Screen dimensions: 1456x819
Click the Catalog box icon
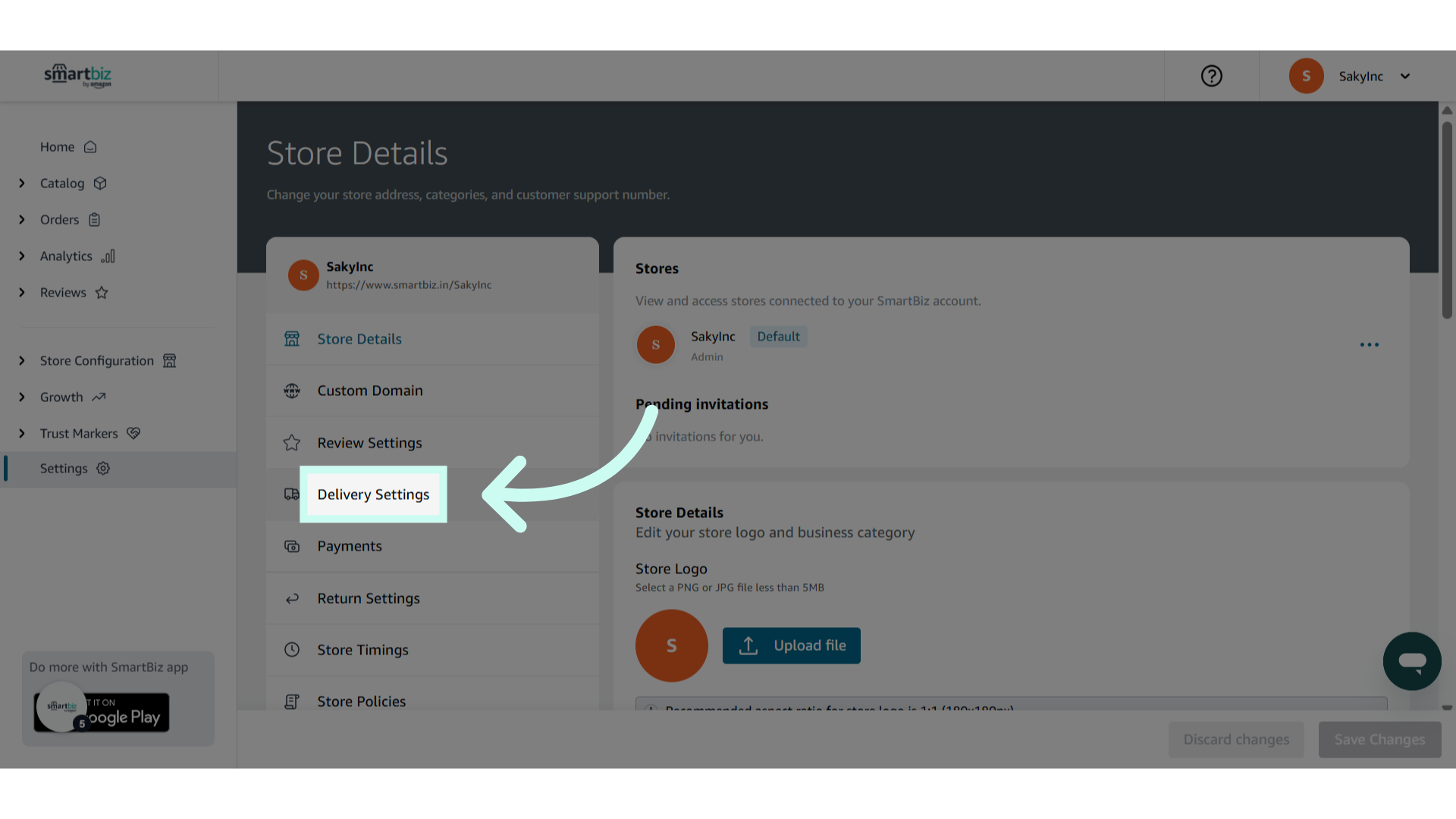click(100, 184)
